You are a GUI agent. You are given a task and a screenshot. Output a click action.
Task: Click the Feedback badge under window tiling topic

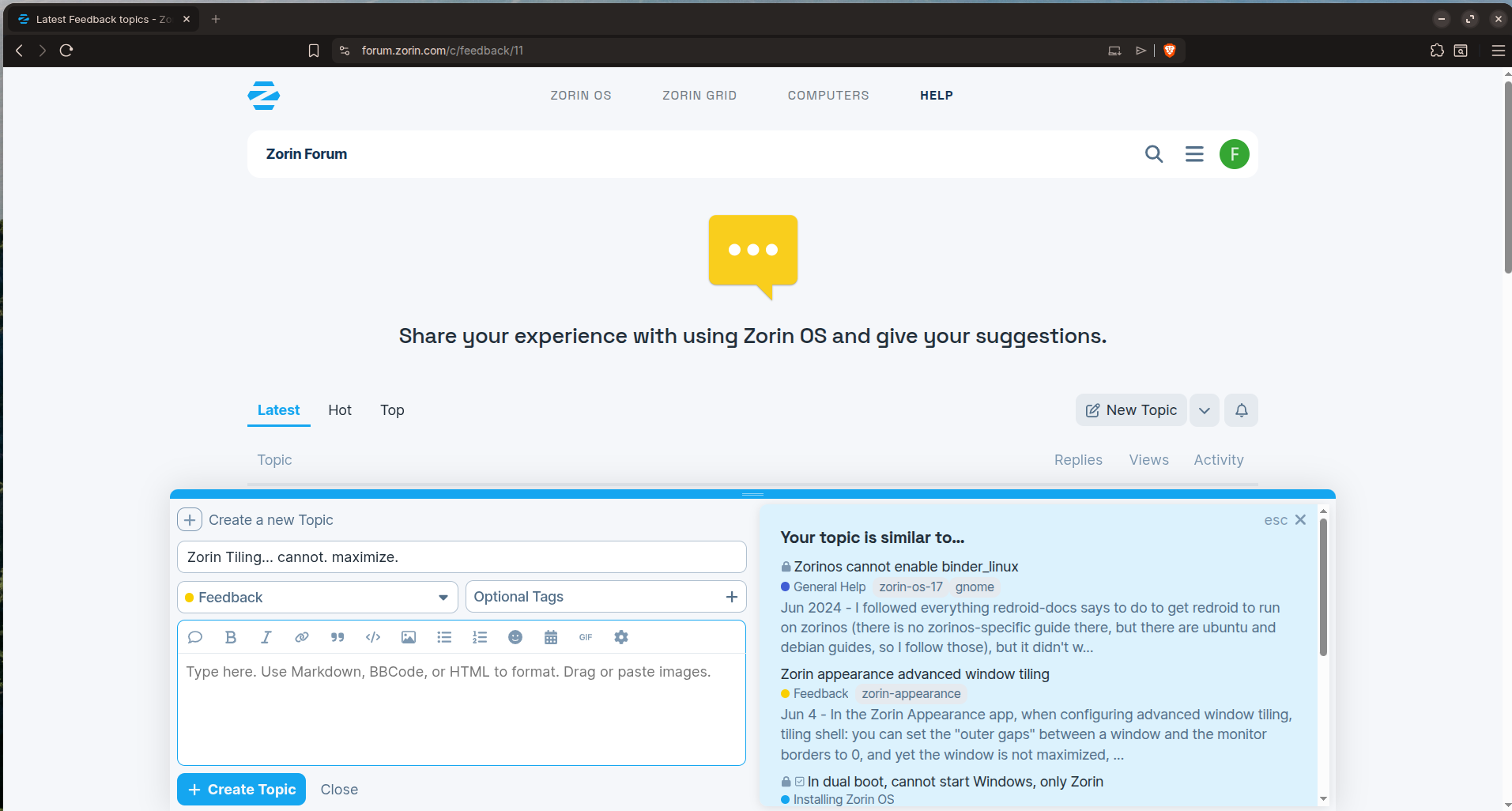pos(814,694)
